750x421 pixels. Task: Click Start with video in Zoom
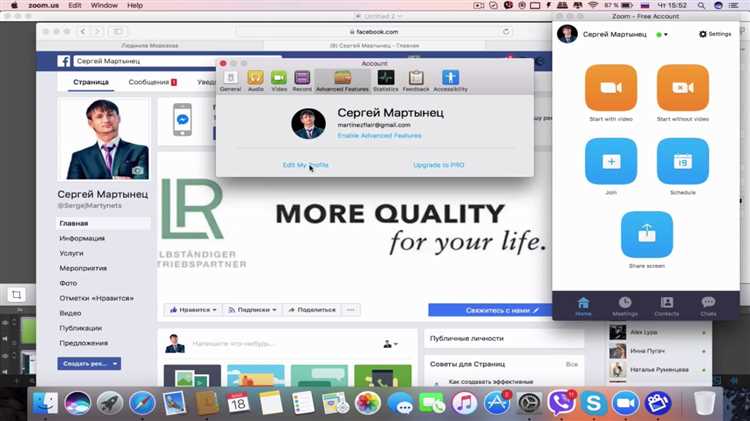click(611, 88)
